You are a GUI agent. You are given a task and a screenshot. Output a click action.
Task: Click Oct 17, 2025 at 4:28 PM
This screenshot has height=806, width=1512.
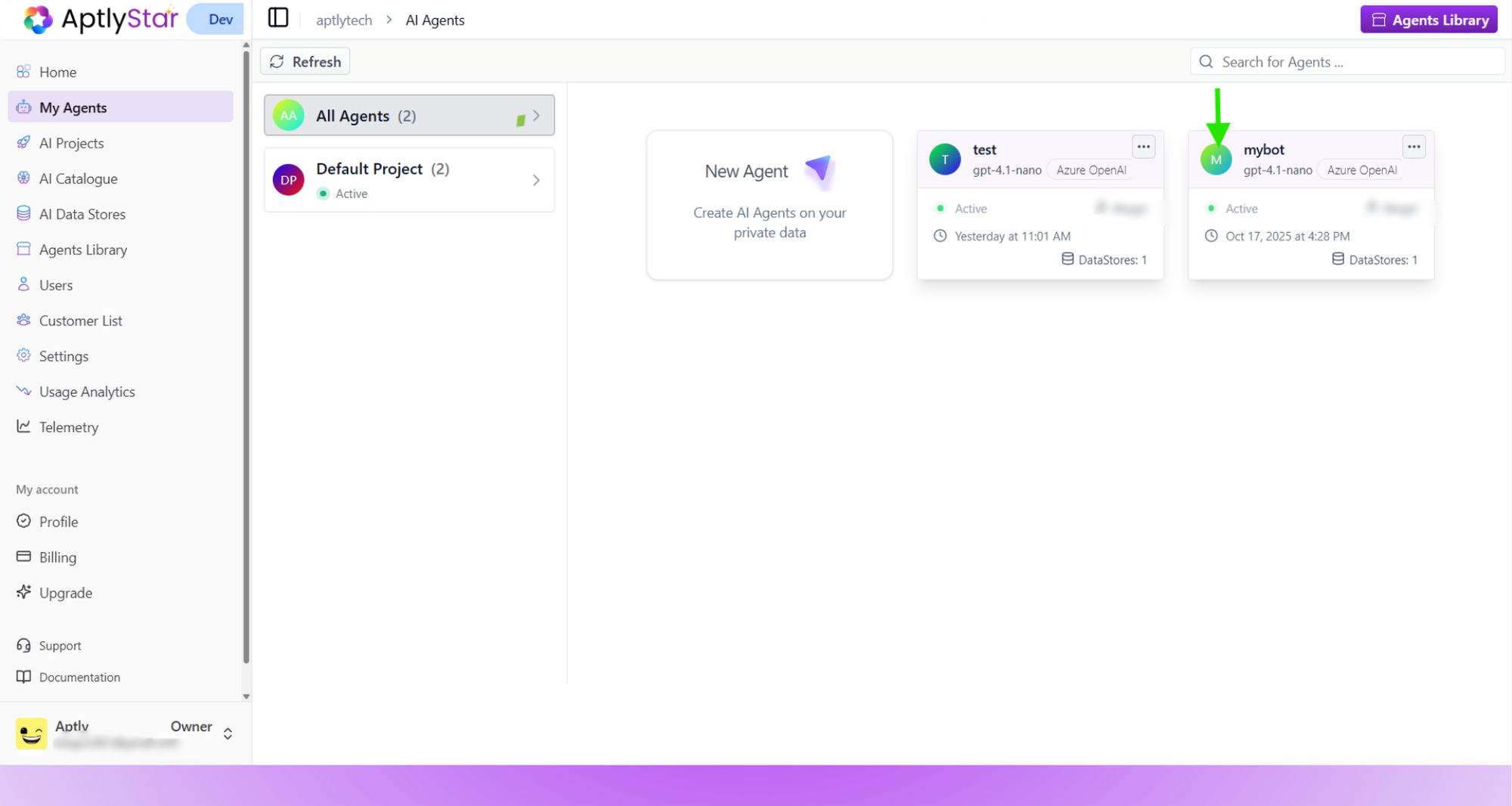point(1287,236)
